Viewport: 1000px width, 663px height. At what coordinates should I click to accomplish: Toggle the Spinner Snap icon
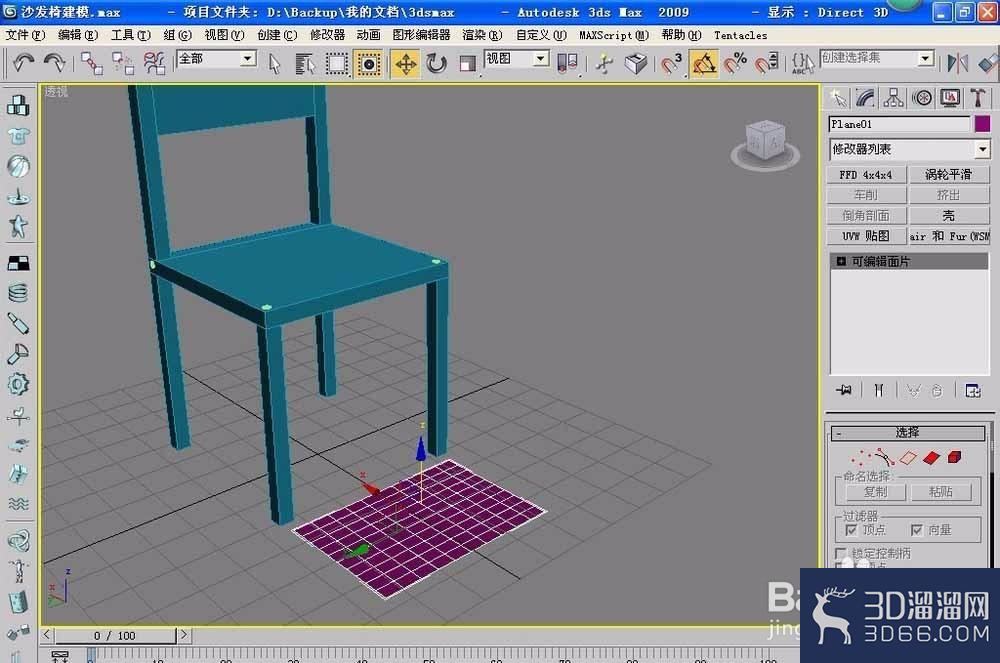click(x=767, y=64)
